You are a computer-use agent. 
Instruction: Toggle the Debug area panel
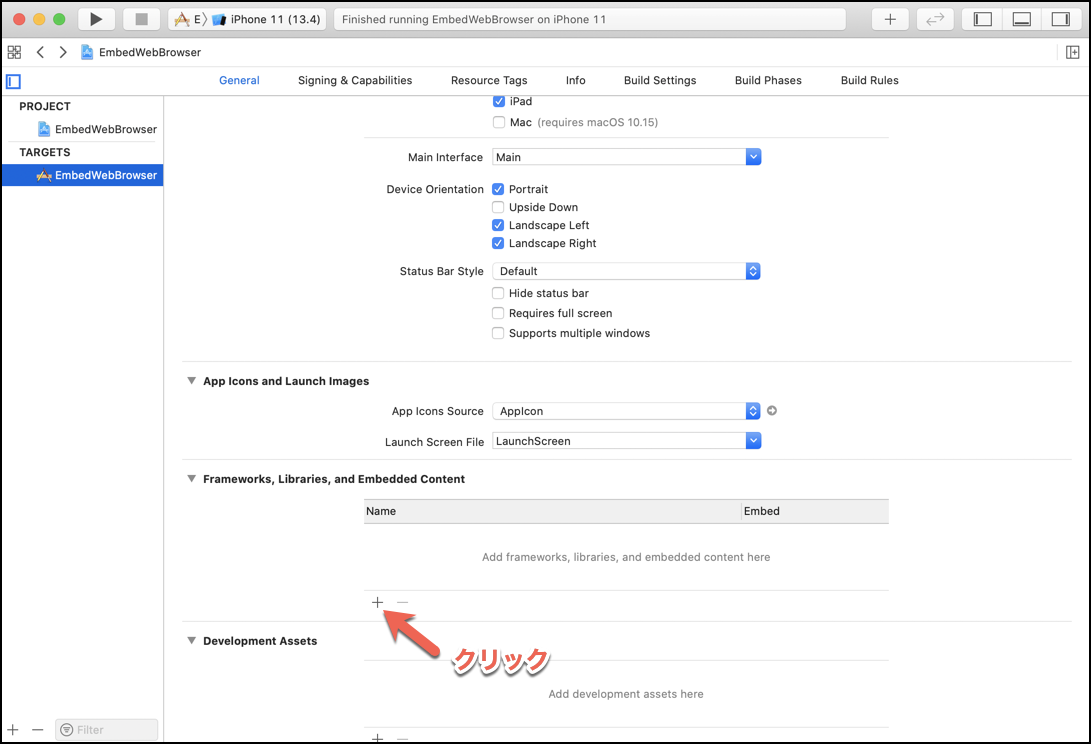coord(1021,19)
